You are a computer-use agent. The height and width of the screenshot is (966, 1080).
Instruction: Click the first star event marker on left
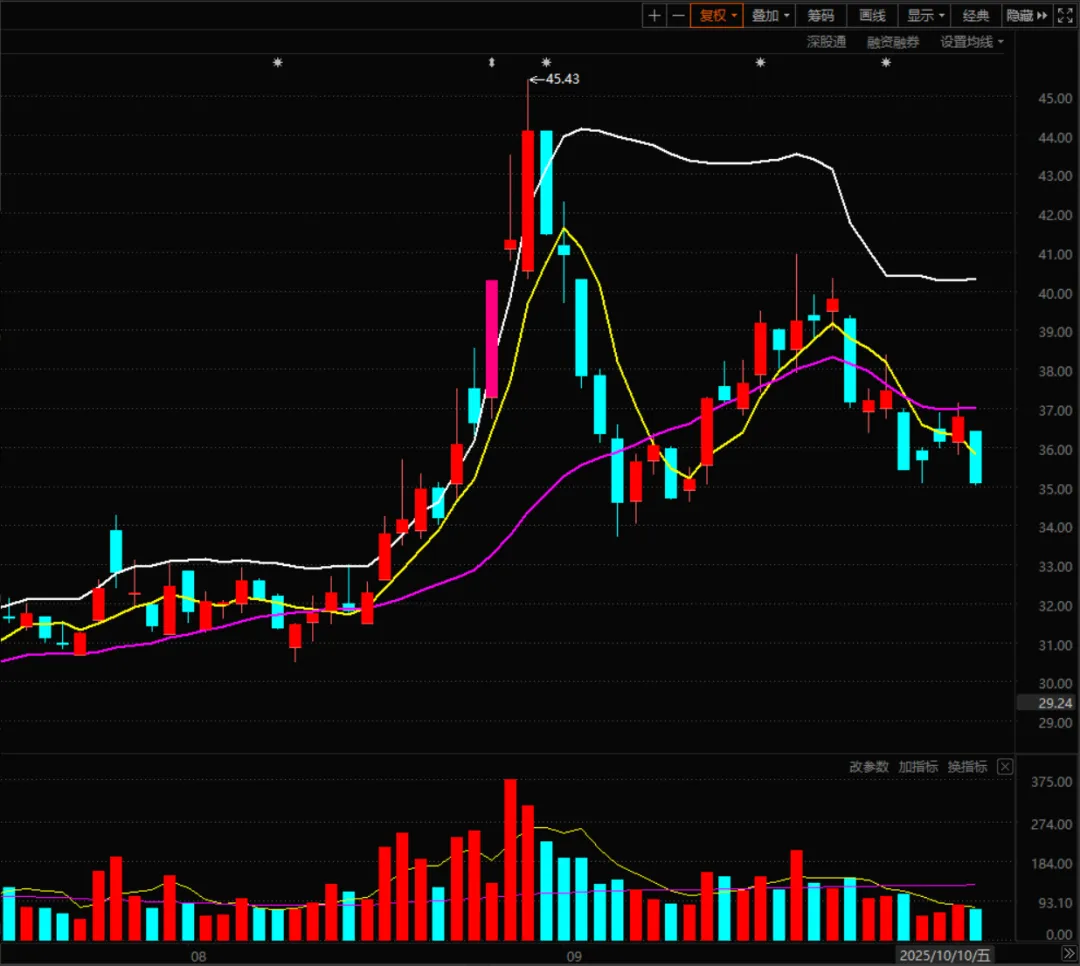coord(278,63)
